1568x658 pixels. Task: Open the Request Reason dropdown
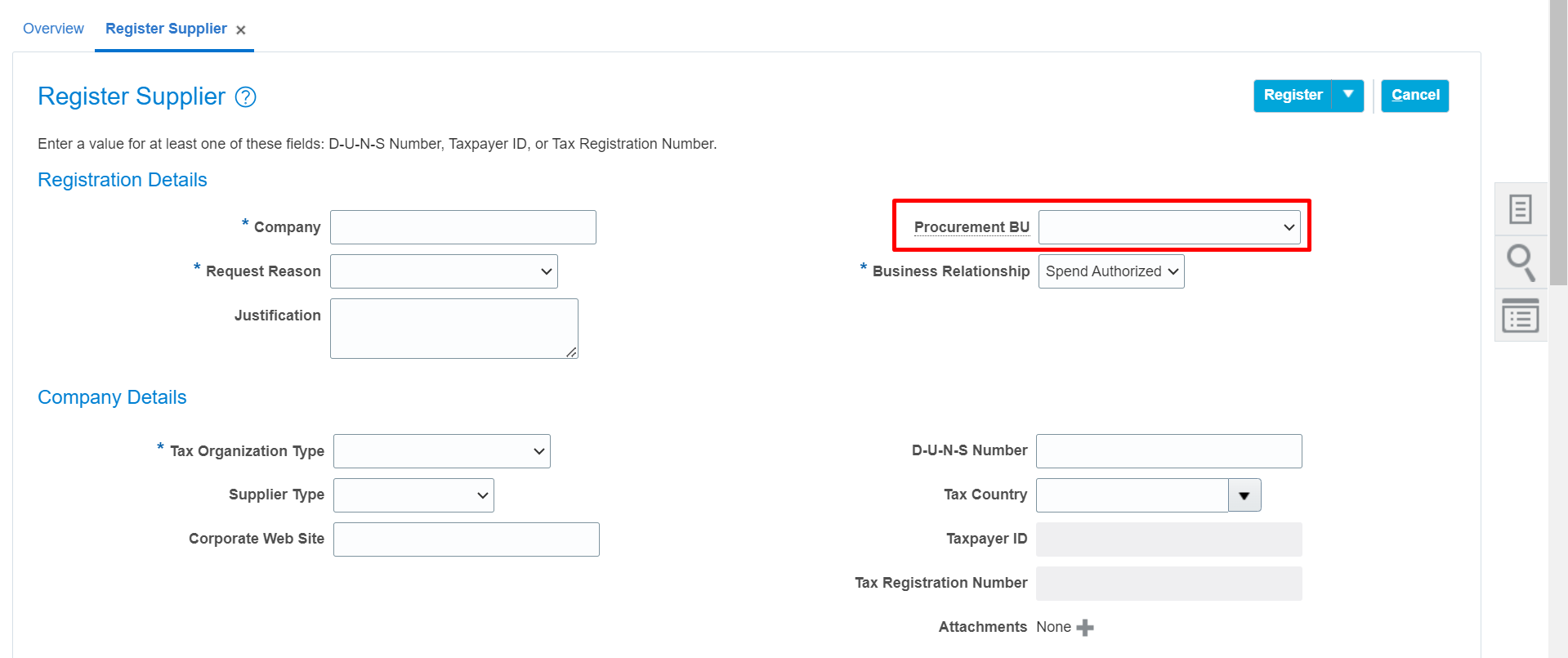coord(546,271)
